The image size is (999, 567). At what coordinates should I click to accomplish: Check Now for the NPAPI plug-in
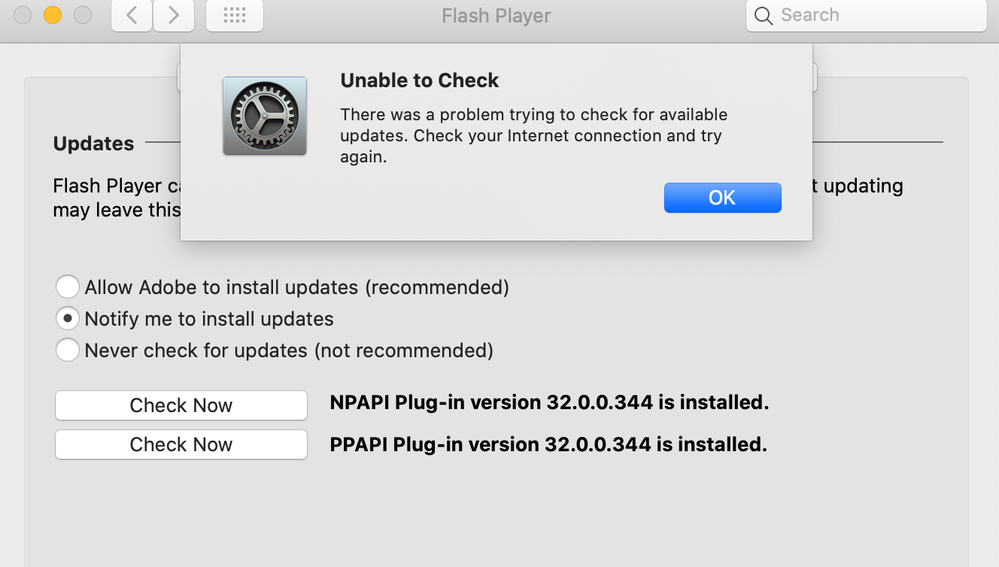pos(181,405)
